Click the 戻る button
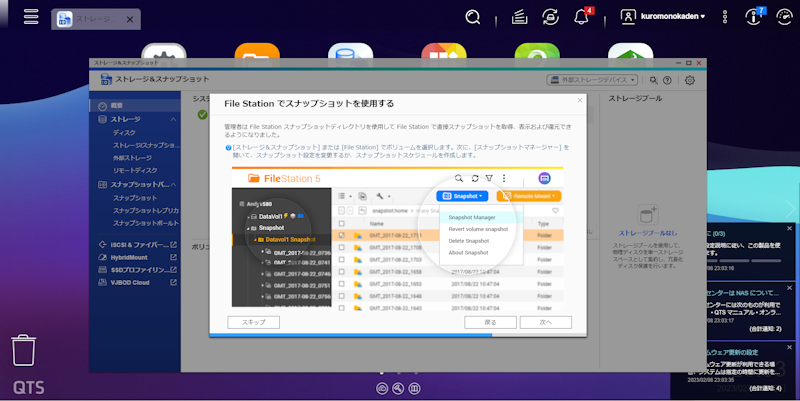800x401 pixels. 490,322
